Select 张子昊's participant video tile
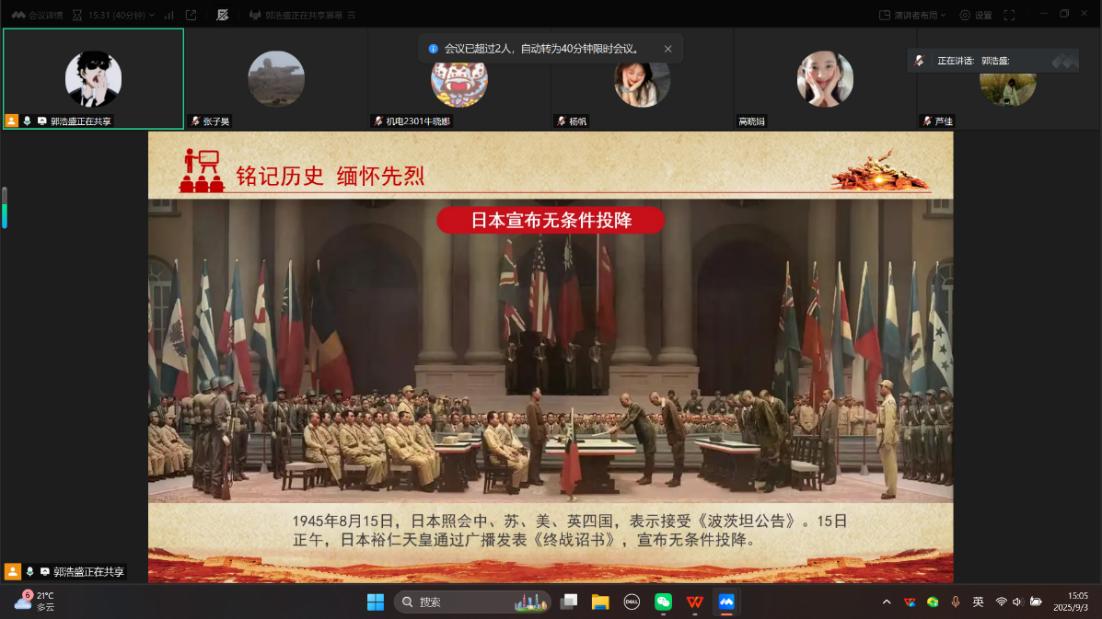1102x619 pixels. pos(276,79)
